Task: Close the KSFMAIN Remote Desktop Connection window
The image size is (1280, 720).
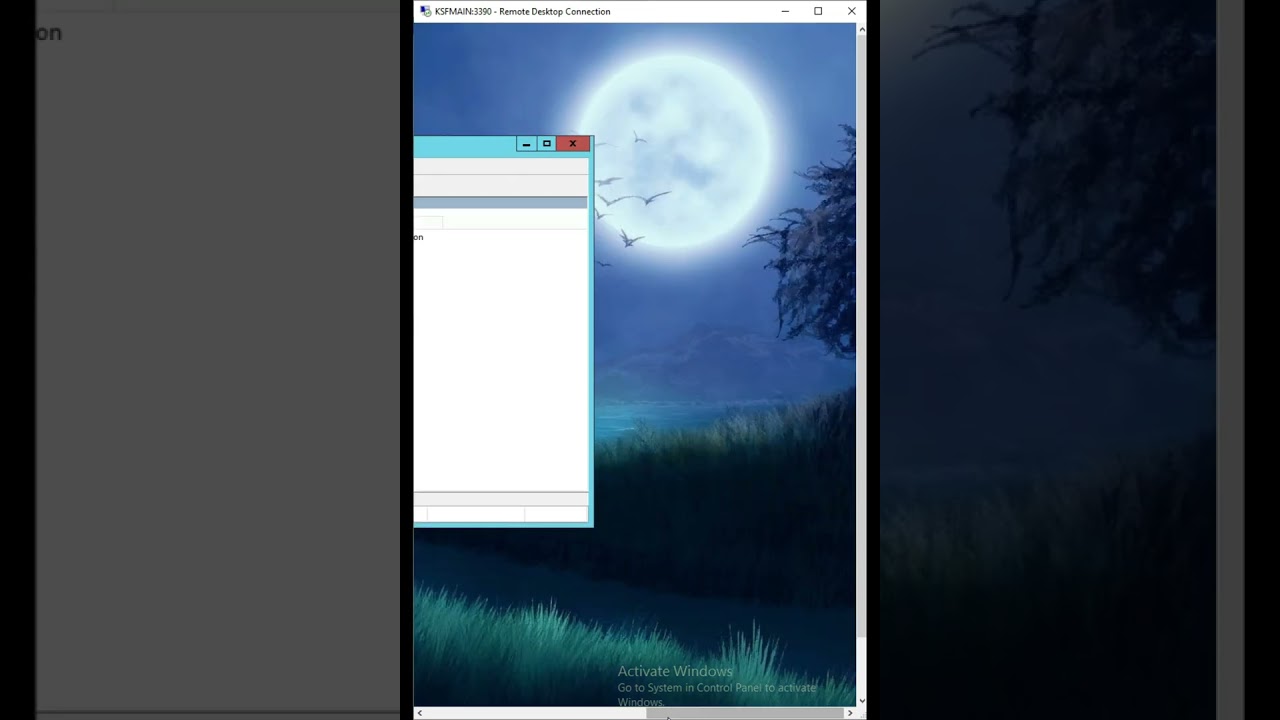Action: [851, 11]
